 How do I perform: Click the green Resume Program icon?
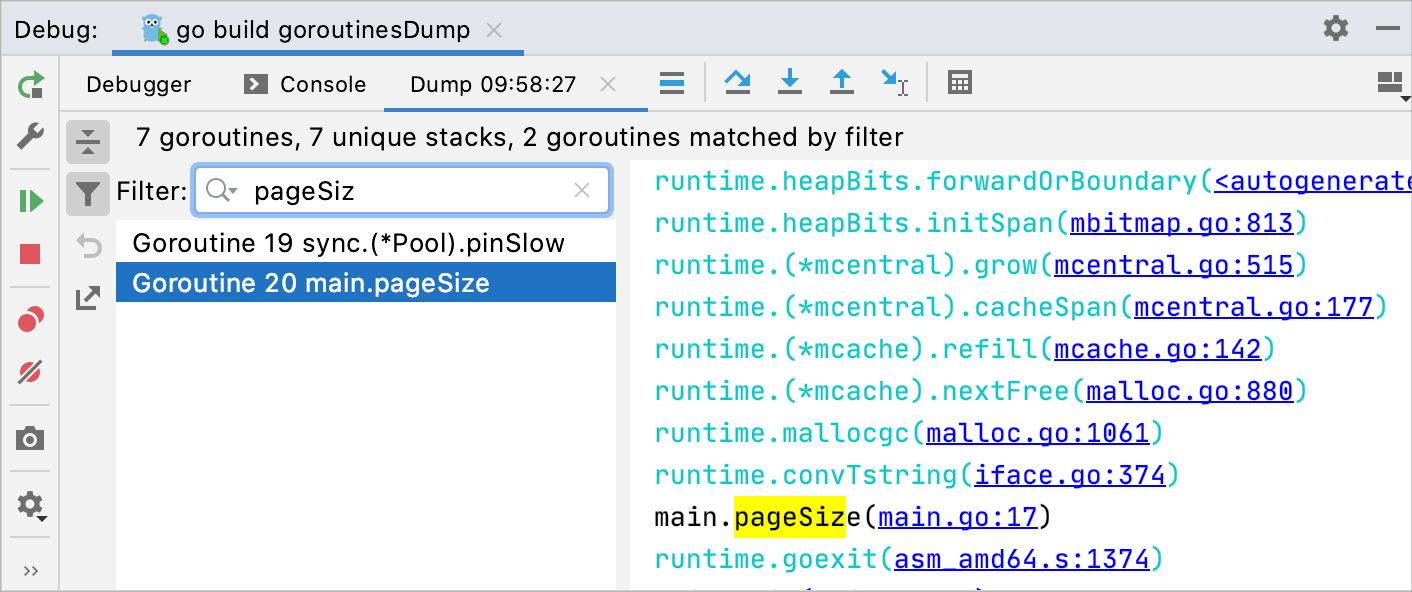click(31, 202)
